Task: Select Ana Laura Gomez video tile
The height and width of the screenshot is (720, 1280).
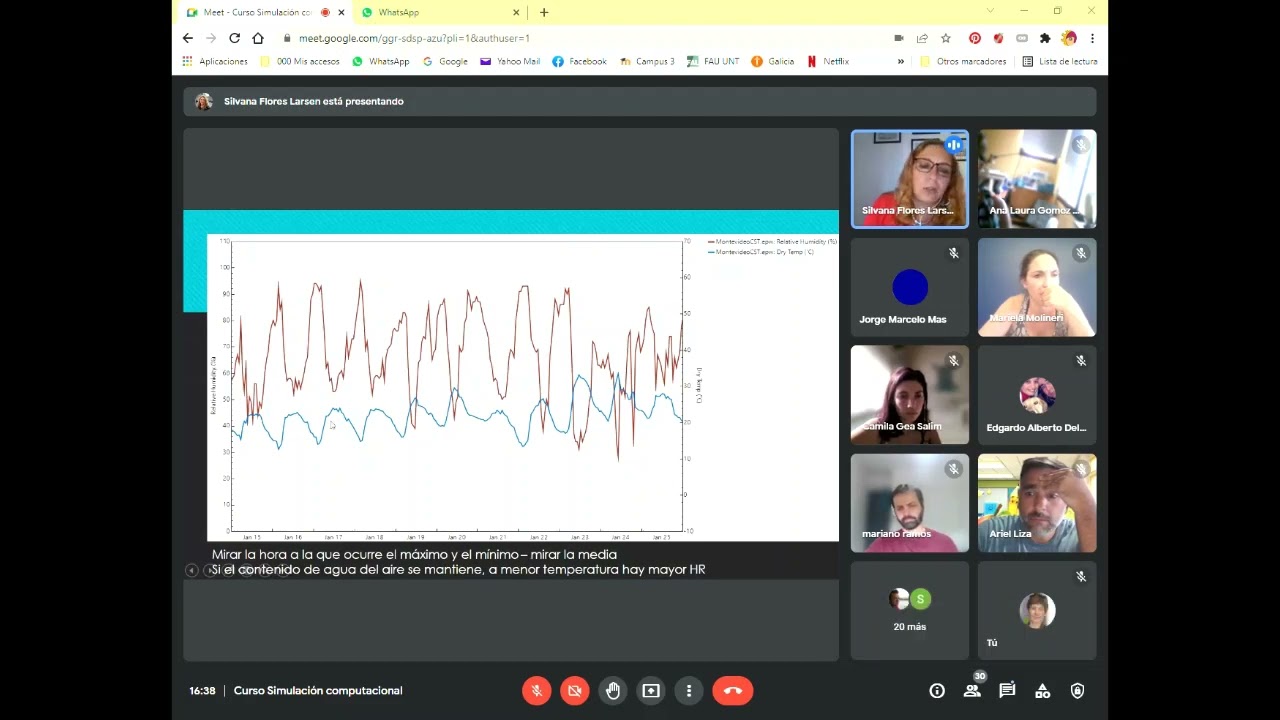Action: click(x=1037, y=179)
